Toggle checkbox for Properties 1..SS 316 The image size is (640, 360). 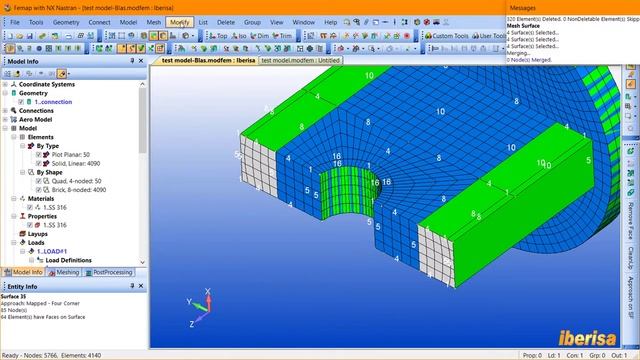pyautogui.click(x=30, y=225)
